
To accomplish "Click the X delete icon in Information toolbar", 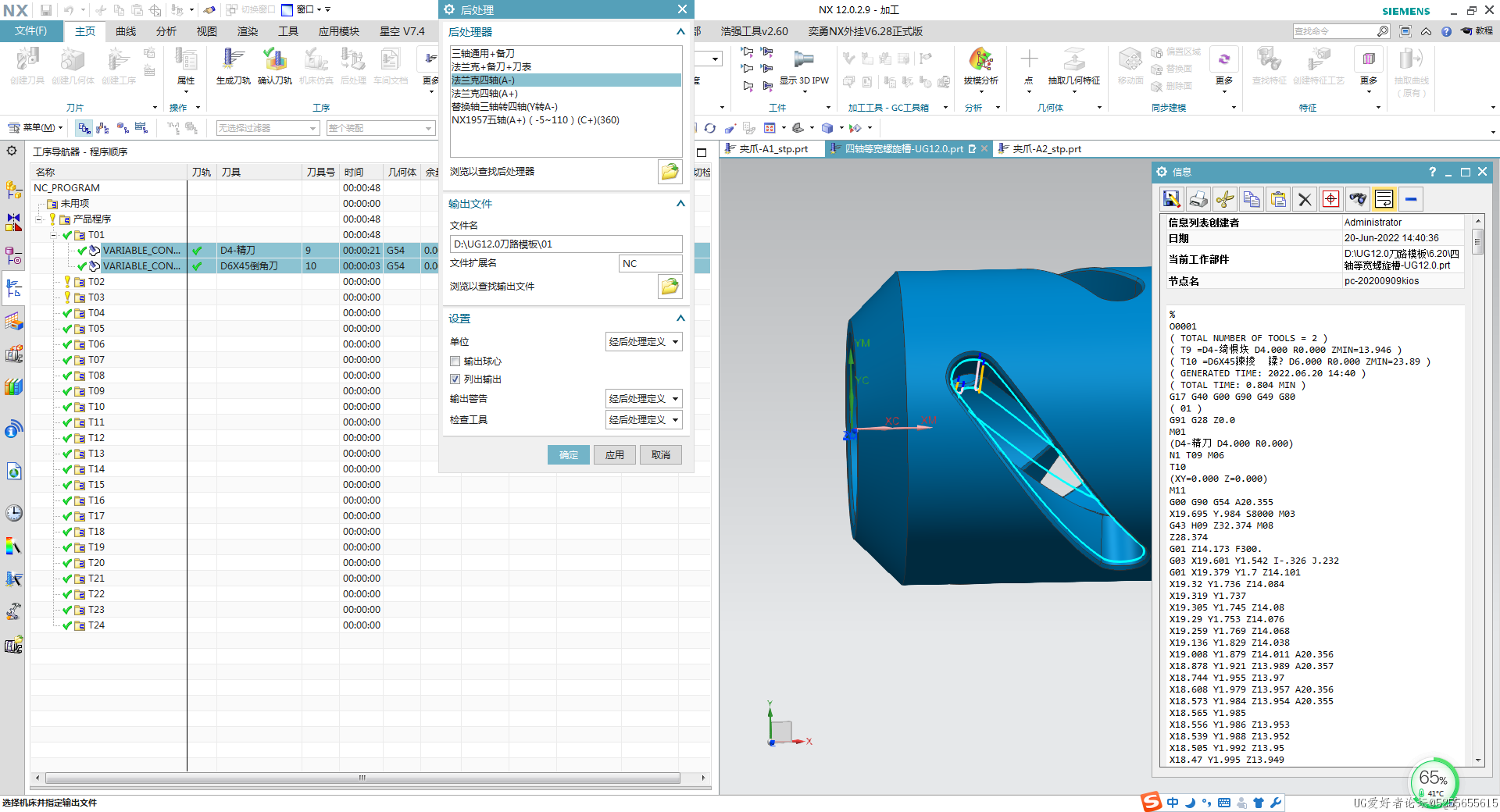I will pos(1305,199).
